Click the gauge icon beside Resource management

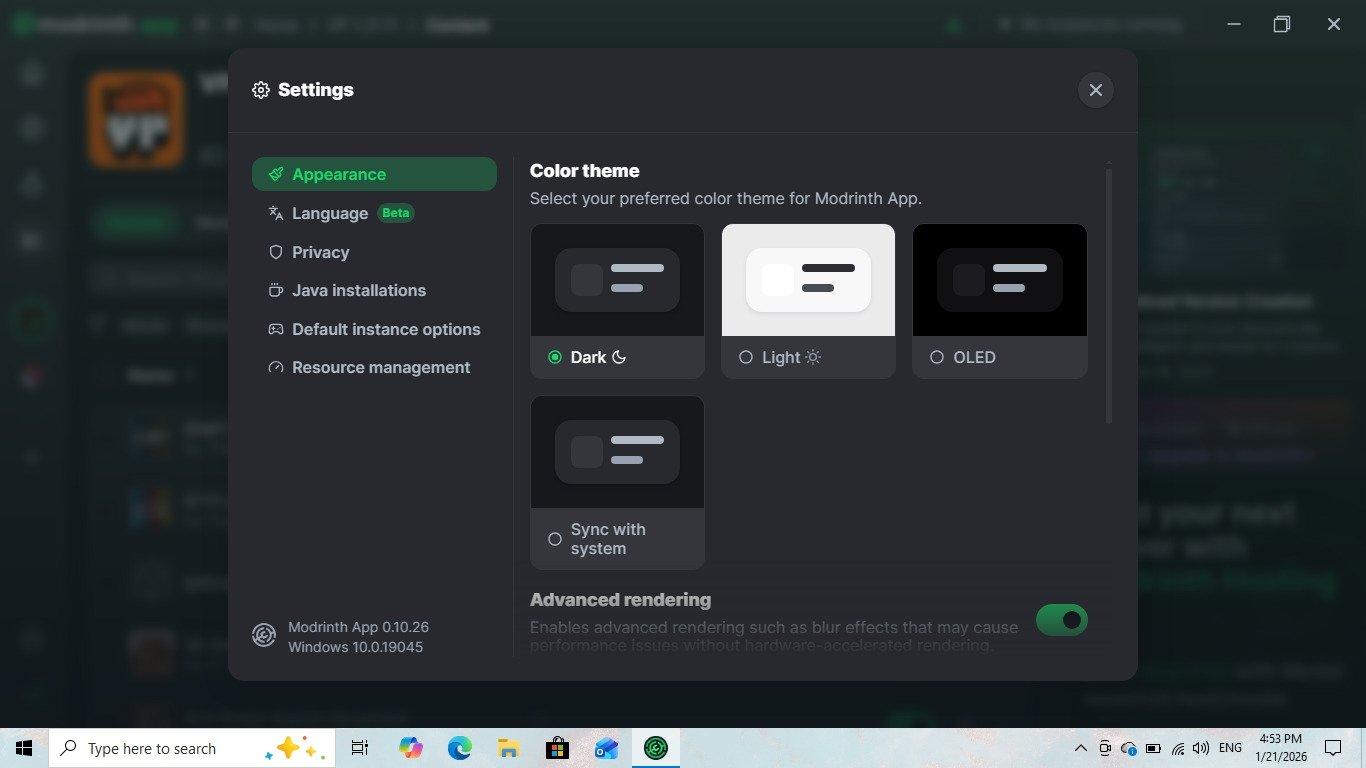[x=276, y=368]
